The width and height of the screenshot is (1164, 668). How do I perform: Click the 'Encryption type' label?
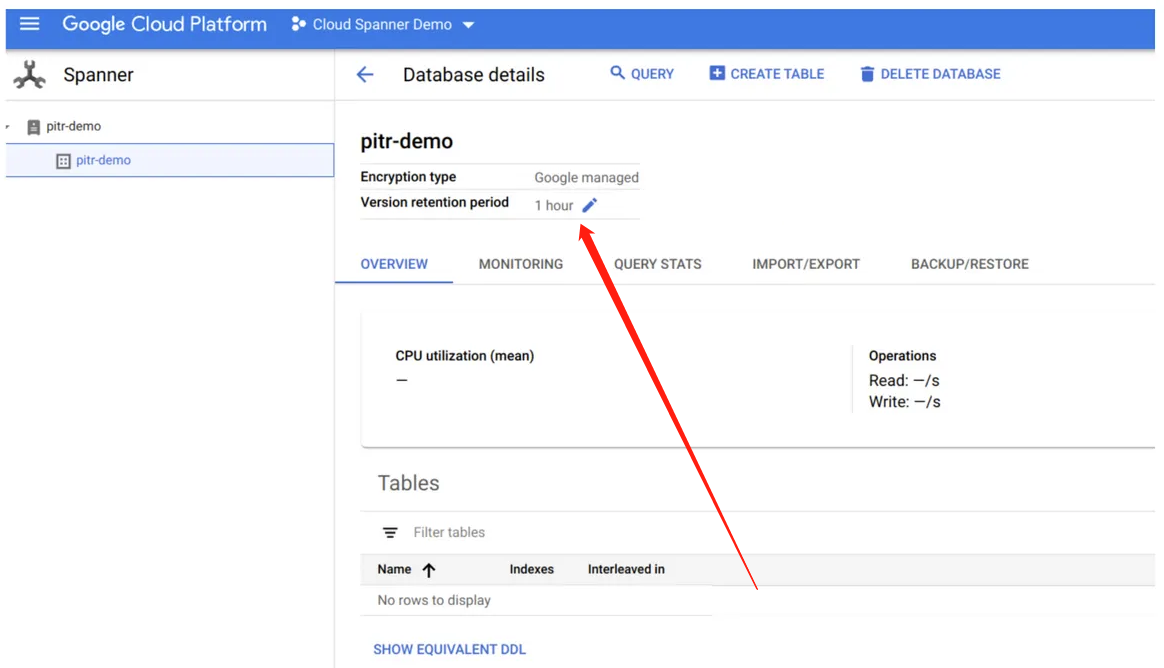pos(408,177)
